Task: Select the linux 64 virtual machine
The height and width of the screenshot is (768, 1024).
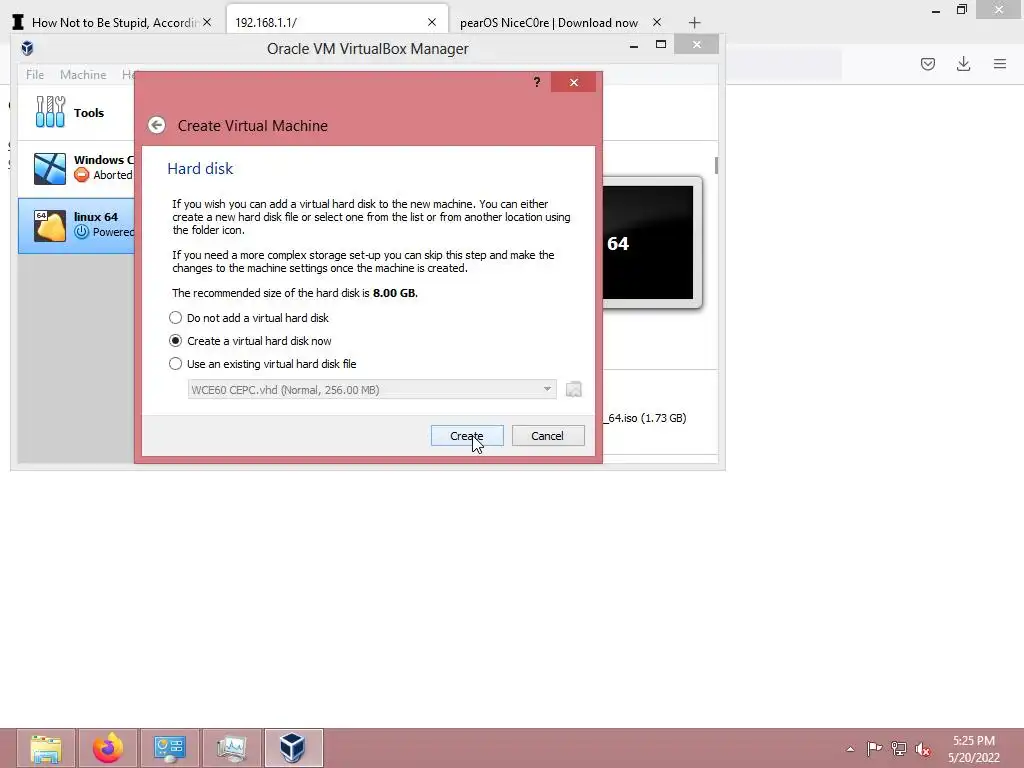Action: click(76, 225)
